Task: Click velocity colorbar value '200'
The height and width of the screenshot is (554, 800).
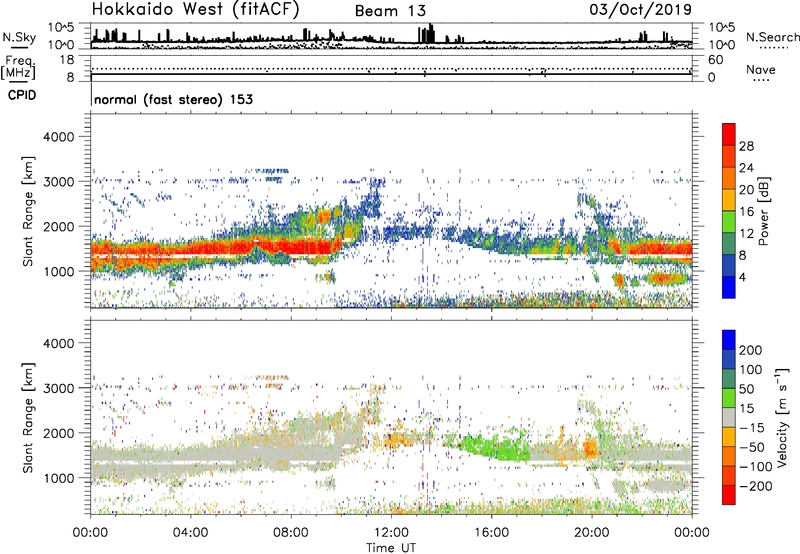Action: (751, 350)
